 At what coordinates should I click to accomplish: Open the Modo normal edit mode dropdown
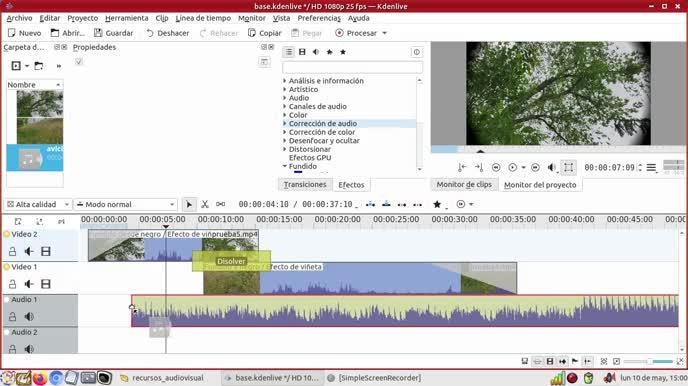pos(125,204)
